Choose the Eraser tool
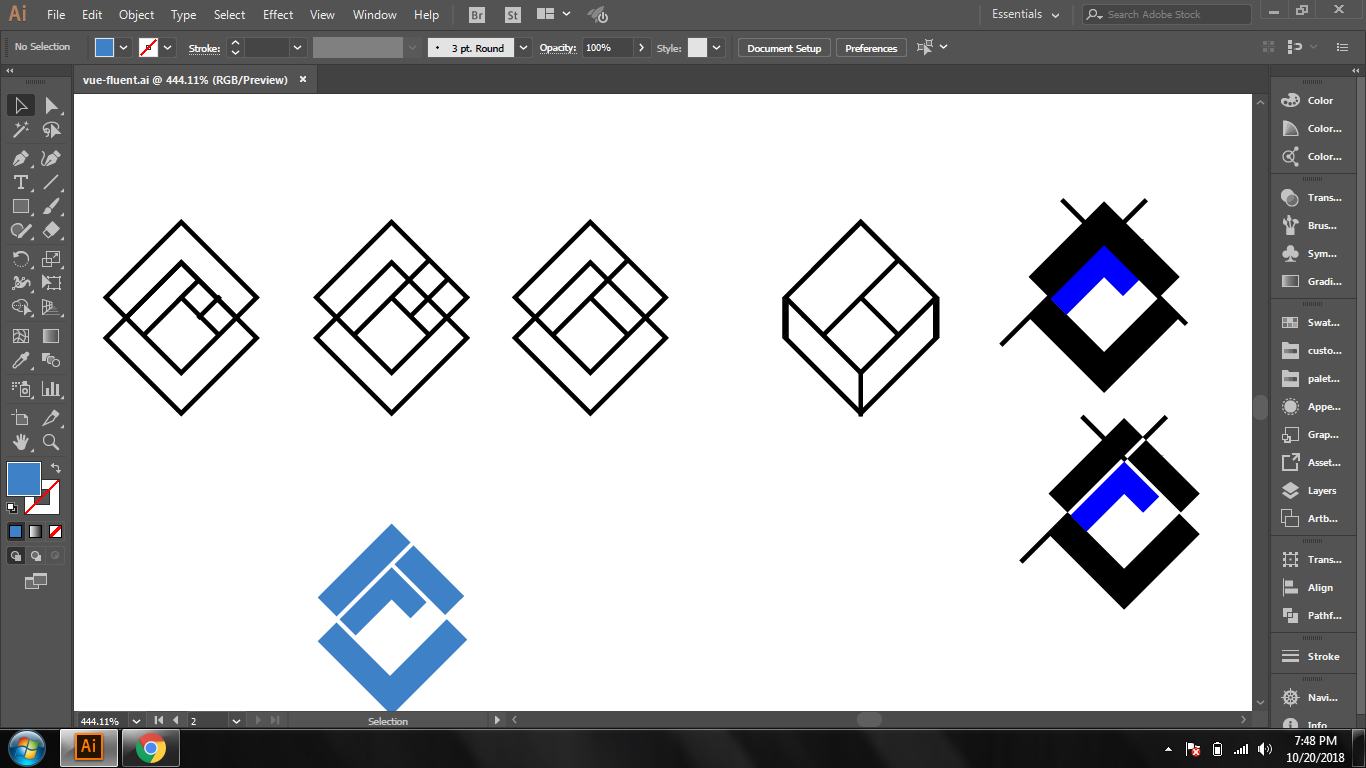Screen dimensions: 1366x768 click(x=51, y=230)
